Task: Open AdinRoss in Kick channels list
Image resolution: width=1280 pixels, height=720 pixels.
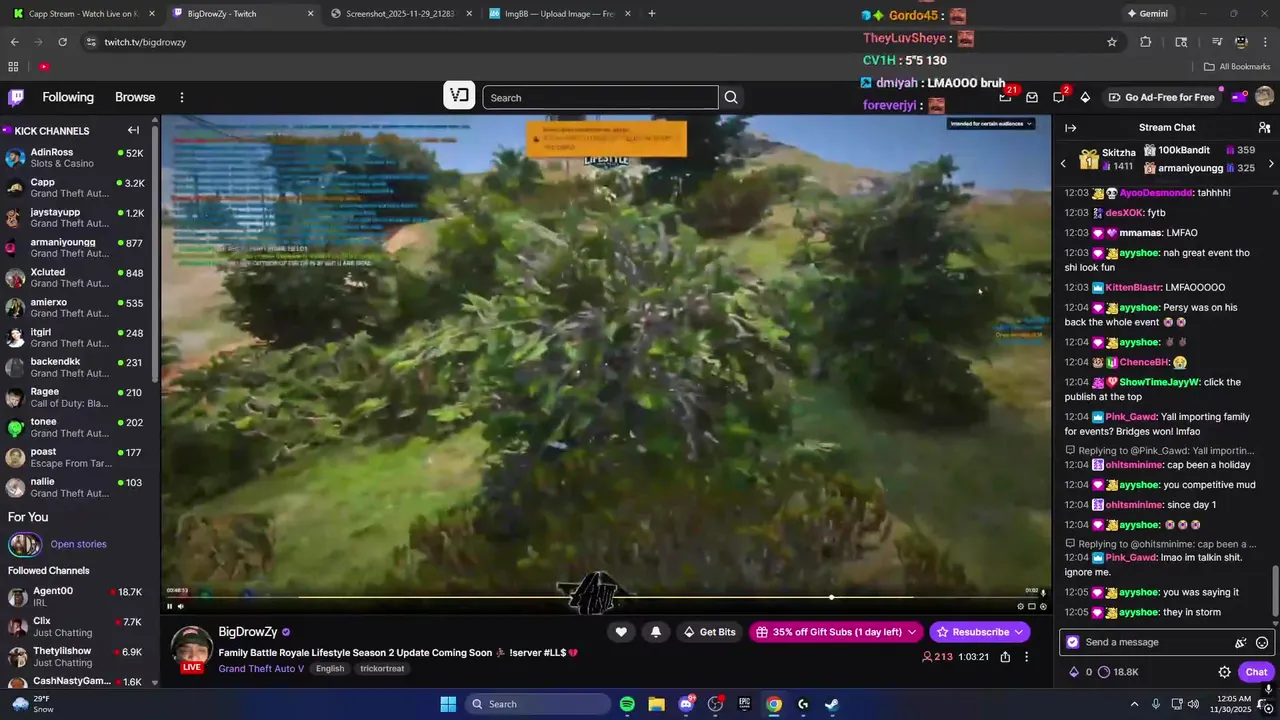Action: [76, 157]
